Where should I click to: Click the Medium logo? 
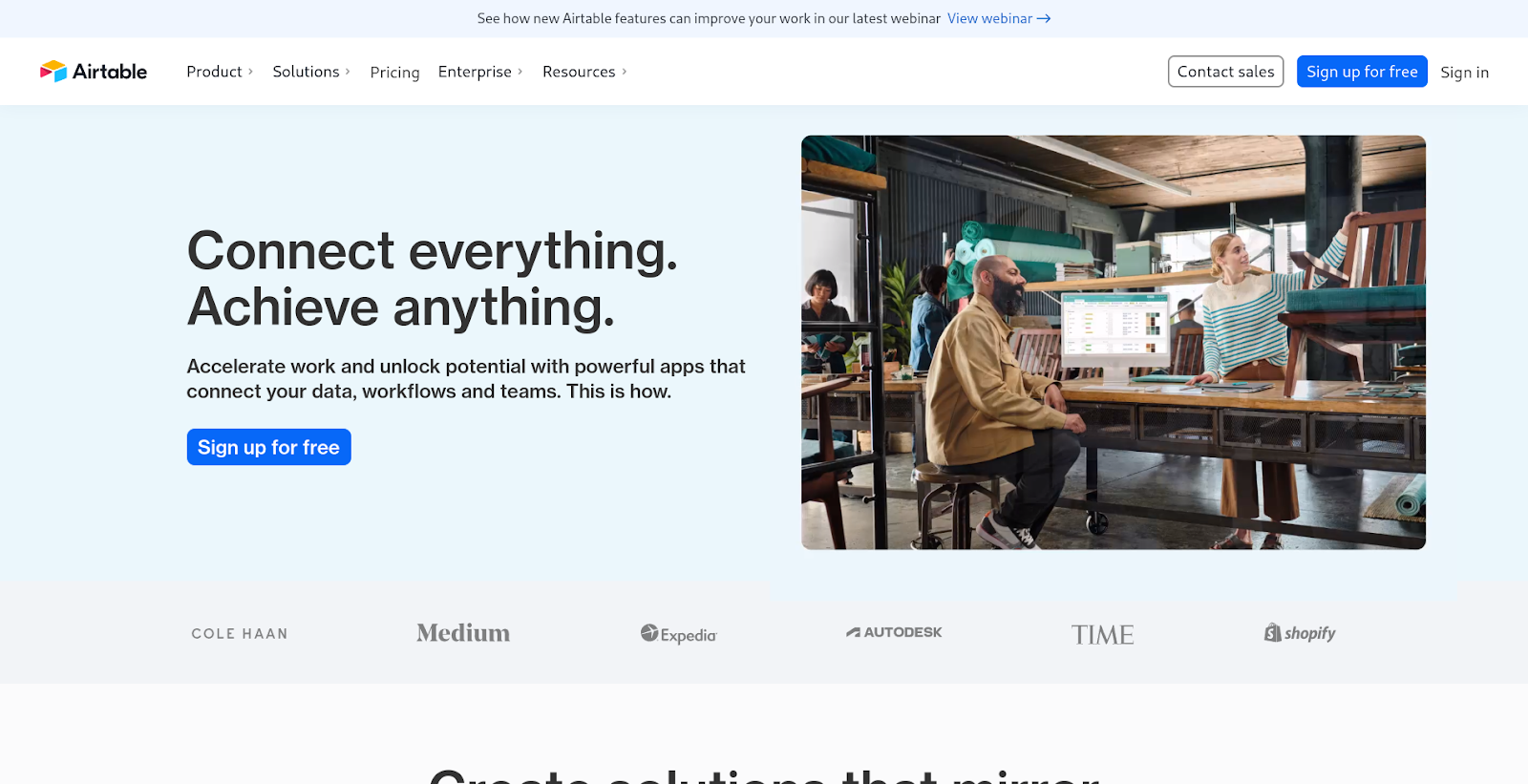coord(463,633)
